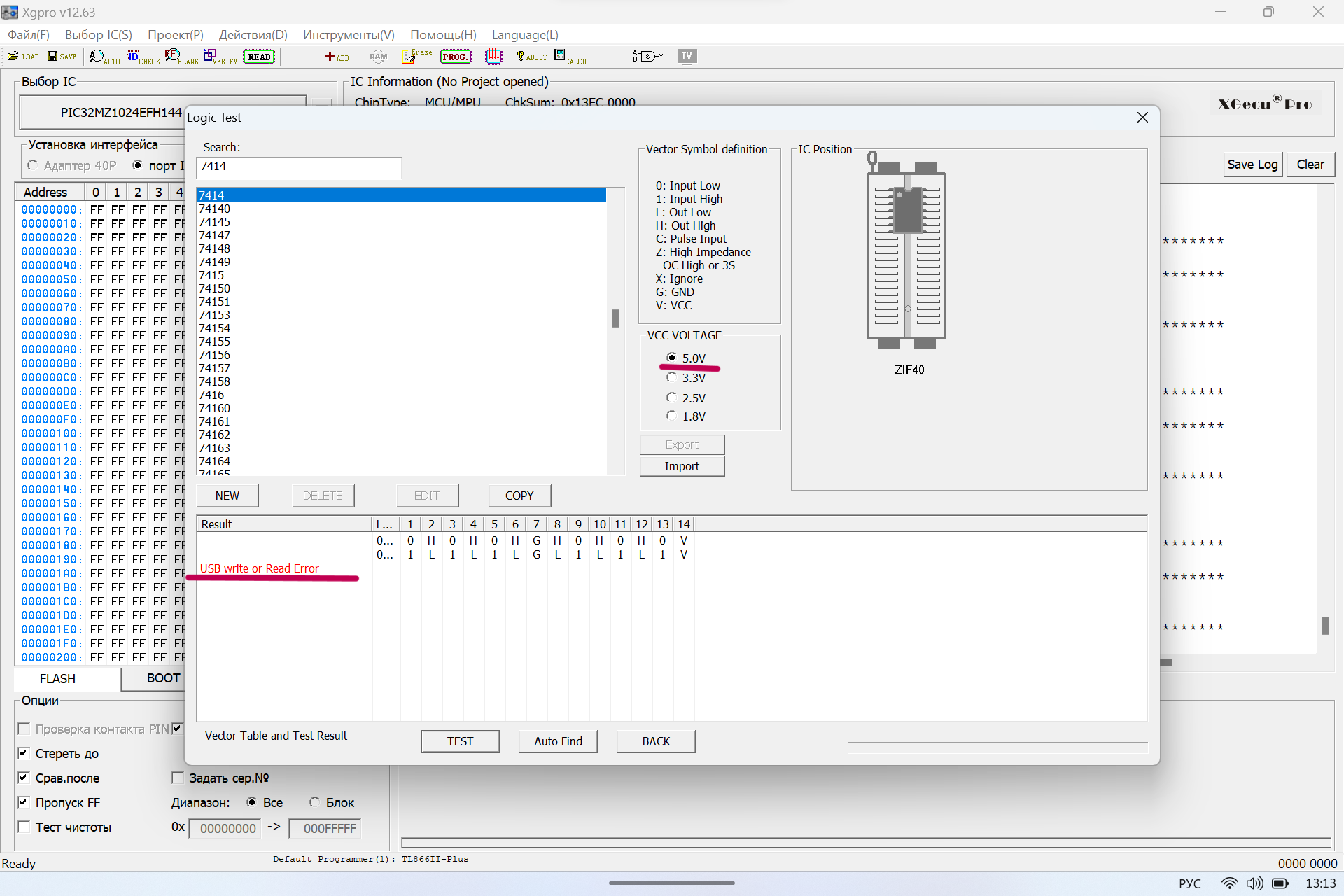Viewport: 1344px width, 896px height.
Task: Click the Auto Find button
Action: click(558, 741)
